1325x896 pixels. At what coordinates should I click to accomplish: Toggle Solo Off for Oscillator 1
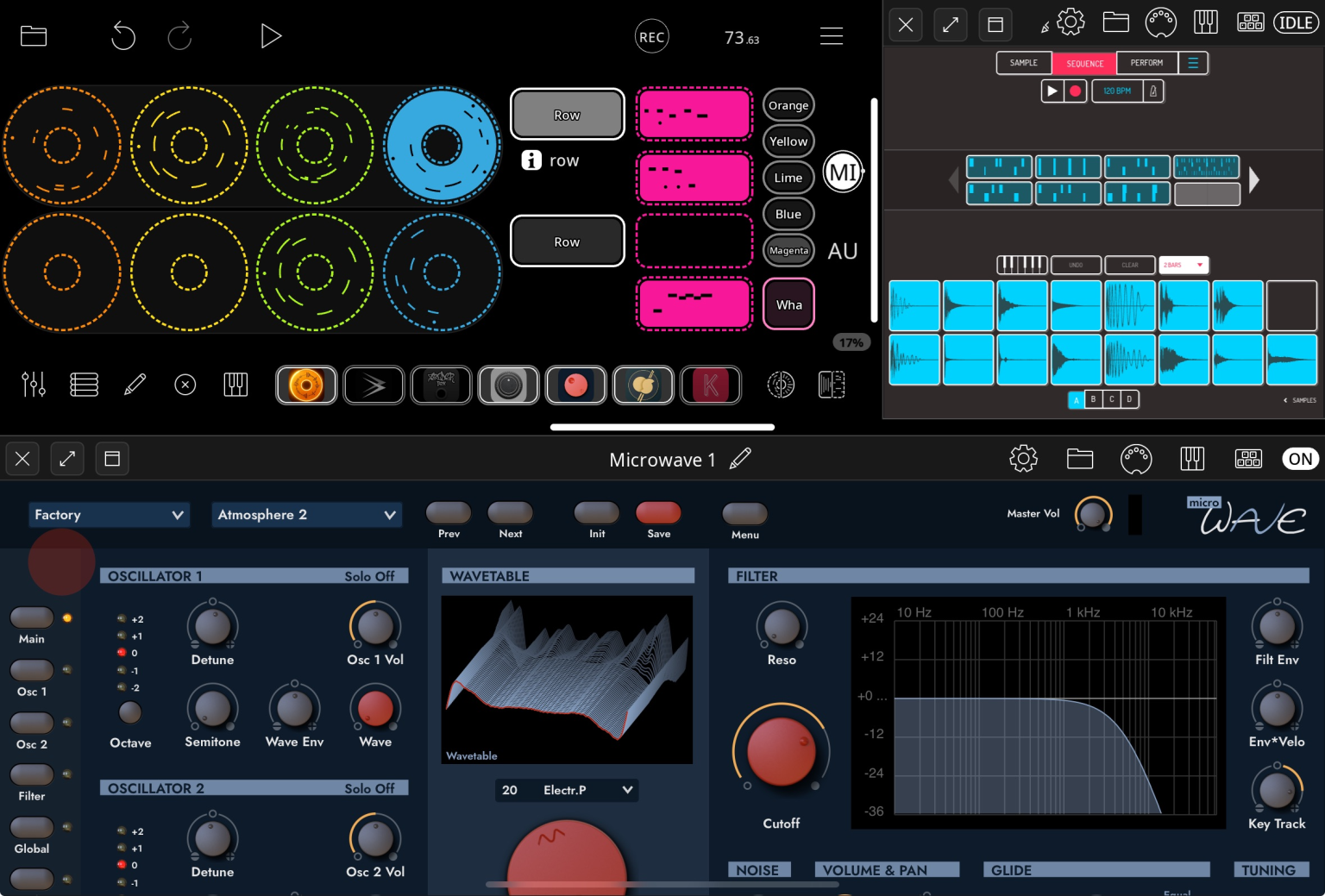[x=371, y=576]
